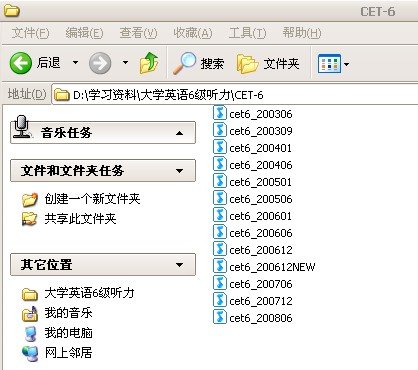Expand the 音乐任务 panel chevron

click(179, 133)
